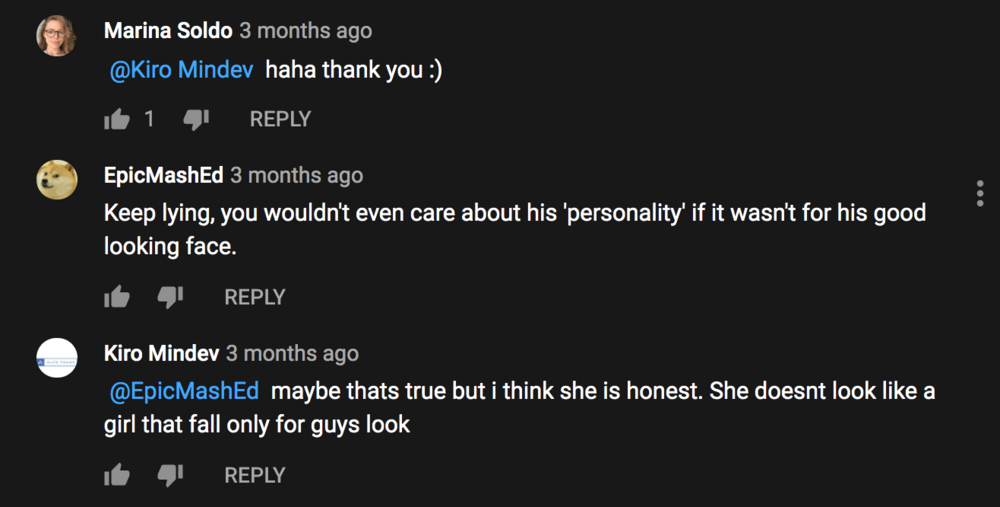Dislike Kiro Mindev's reply

[x=170, y=475]
